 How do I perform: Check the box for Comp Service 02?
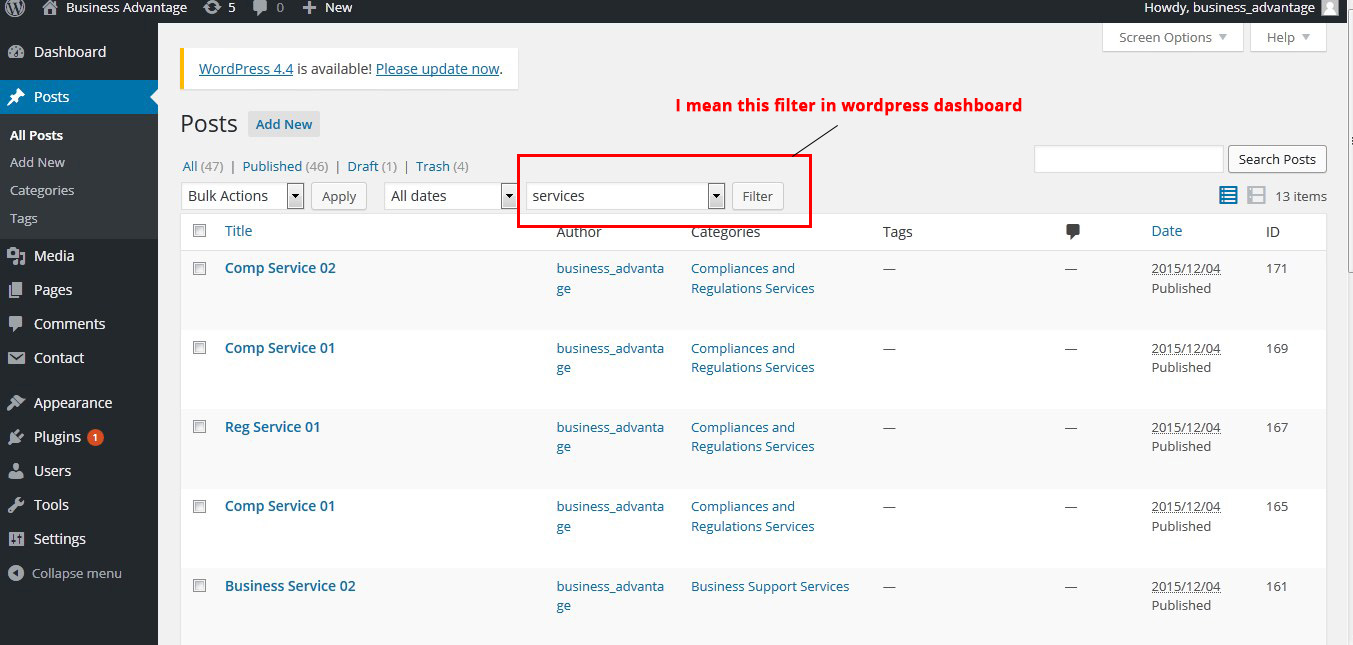pos(200,269)
